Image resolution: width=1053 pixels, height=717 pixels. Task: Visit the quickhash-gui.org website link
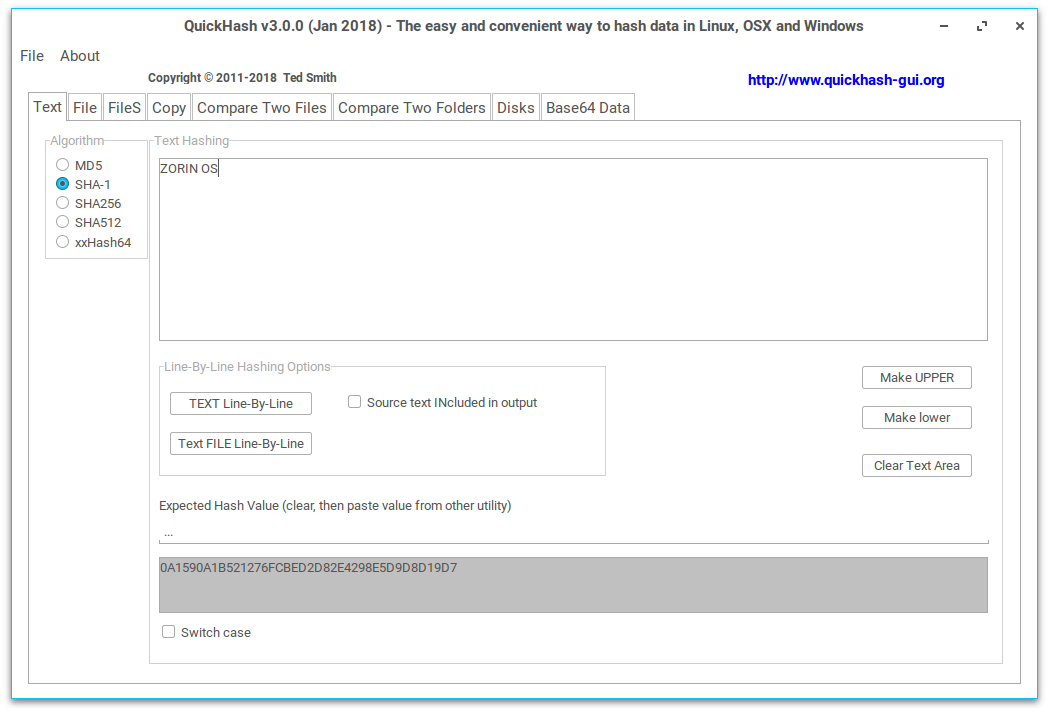[x=846, y=80]
